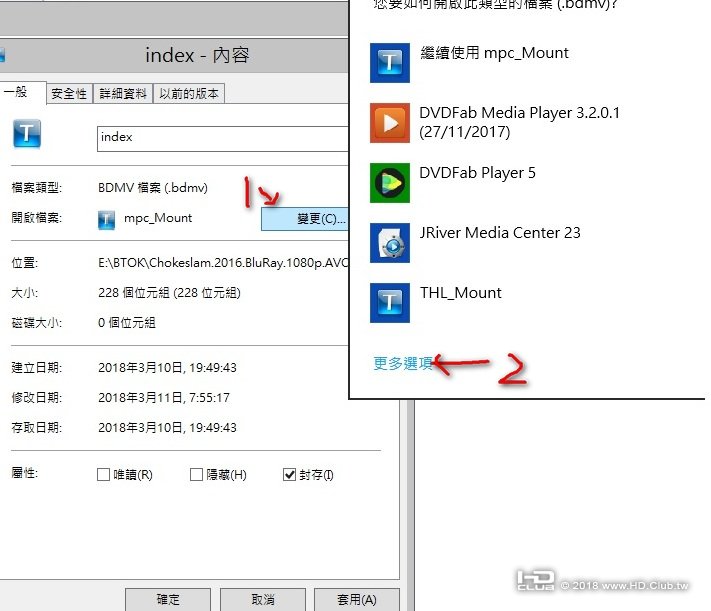The image size is (711, 611).
Task: Click the DVDFab Media Player orange icon
Action: pos(390,122)
